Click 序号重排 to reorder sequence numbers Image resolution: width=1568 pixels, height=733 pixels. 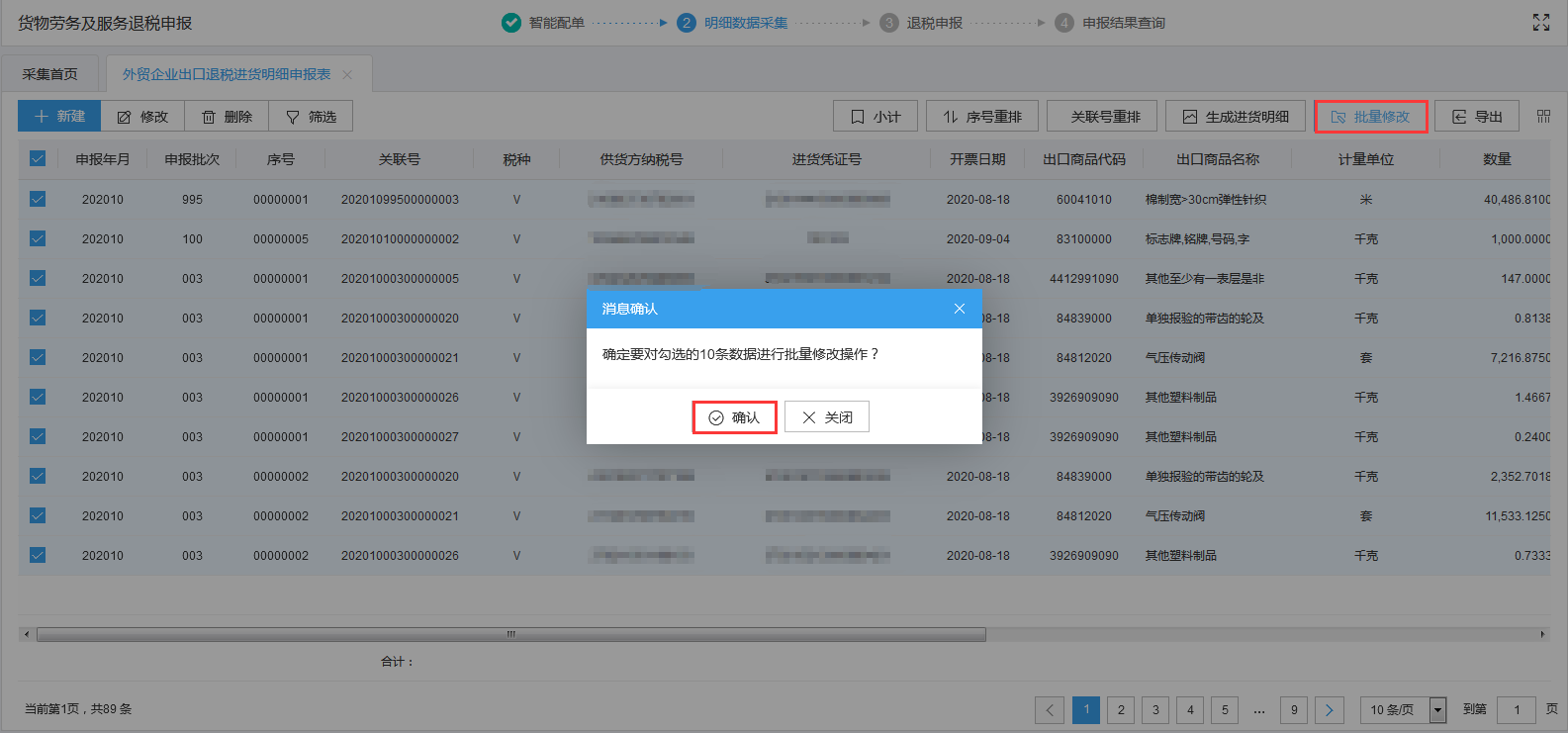click(x=981, y=117)
